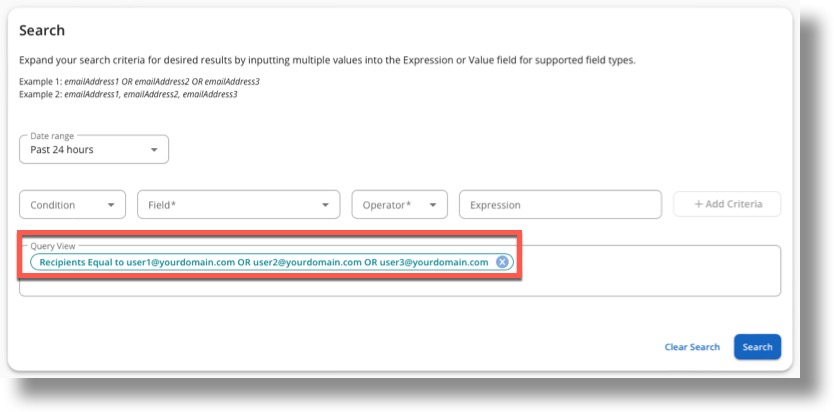Click the Operator* caret arrow
The width and height of the screenshot is (834, 412).
[433, 205]
